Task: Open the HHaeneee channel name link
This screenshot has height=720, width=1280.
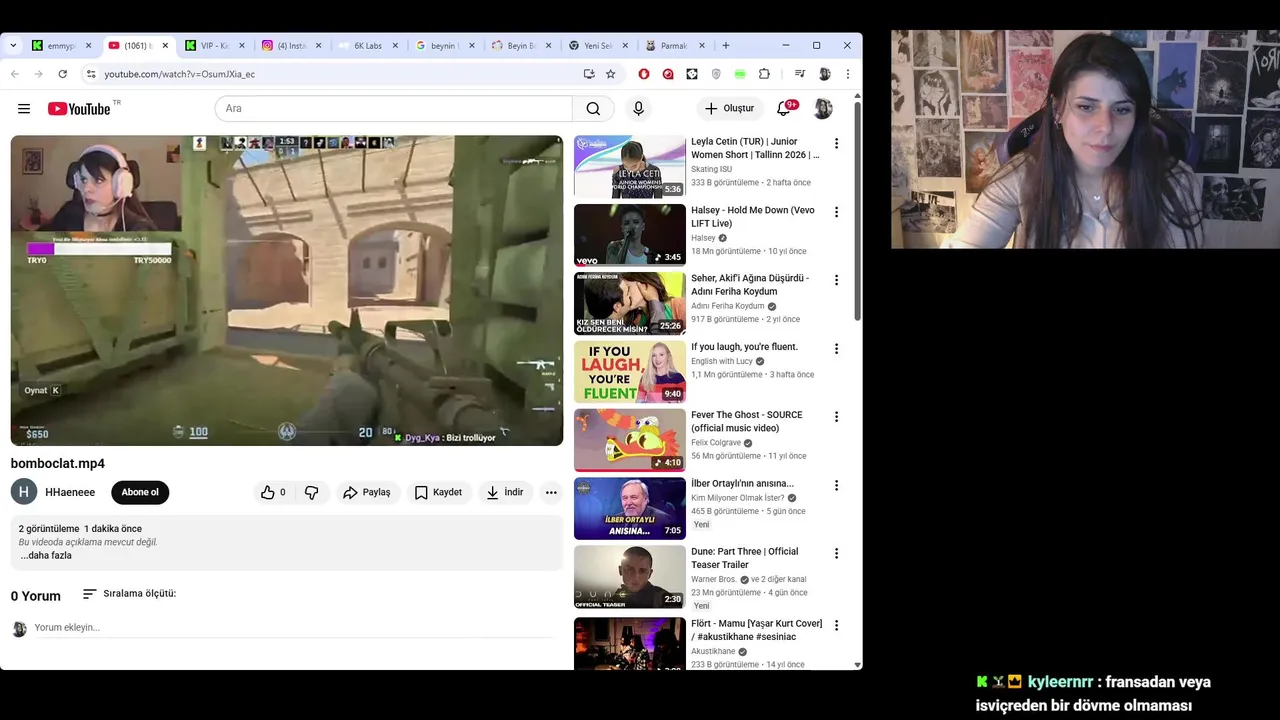Action: click(x=70, y=492)
